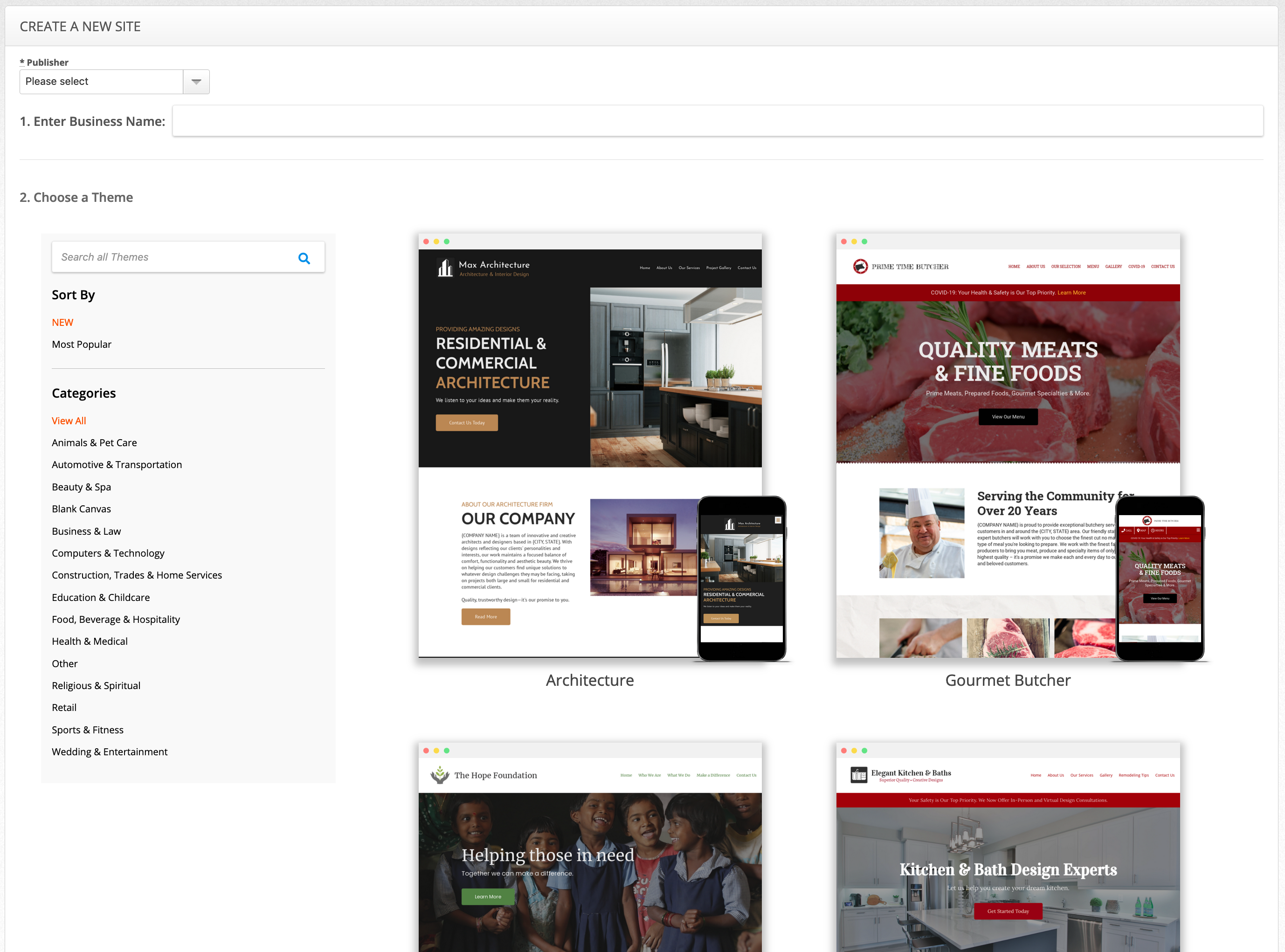Image resolution: width=1285 pixels, height=952 pixels.
Task: Sort themes by Most Popular
Action: point(81,344)
